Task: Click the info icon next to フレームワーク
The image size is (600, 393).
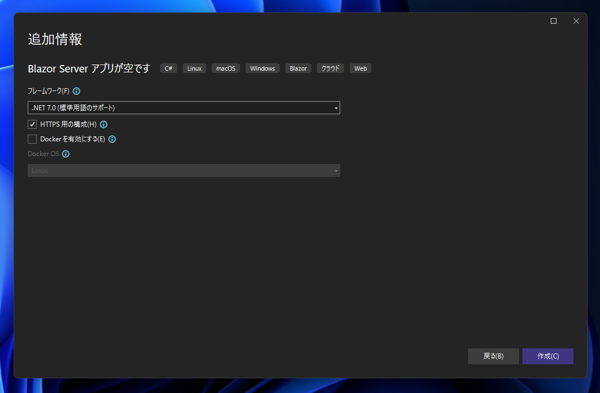Action: pos(77,91)
